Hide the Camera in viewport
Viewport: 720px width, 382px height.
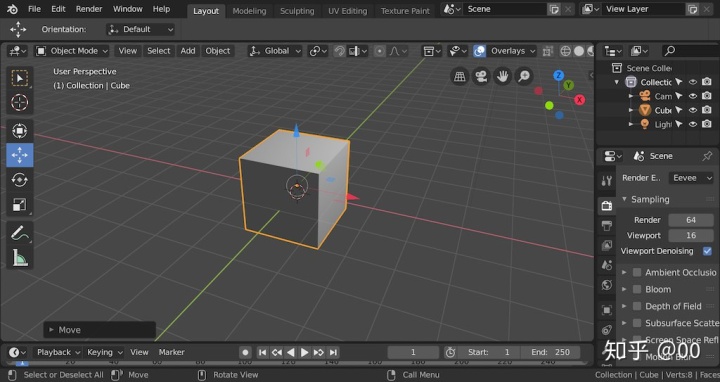(x=693, y=96)
